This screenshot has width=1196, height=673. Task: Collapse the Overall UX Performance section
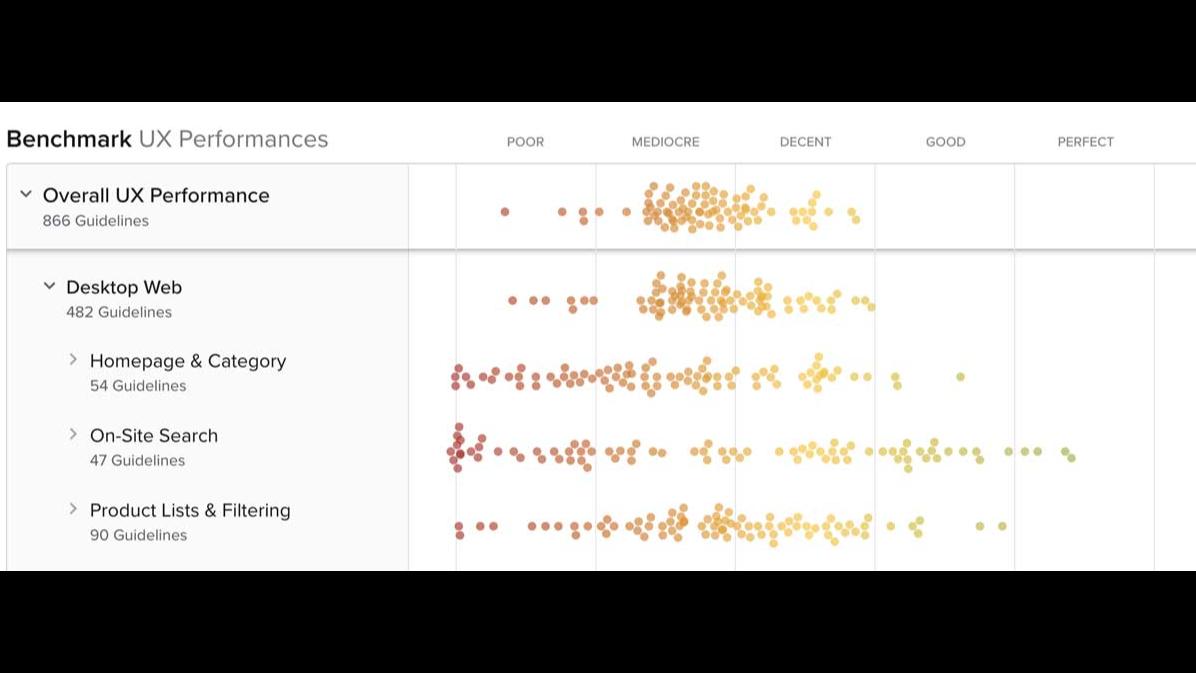(26, 194)
